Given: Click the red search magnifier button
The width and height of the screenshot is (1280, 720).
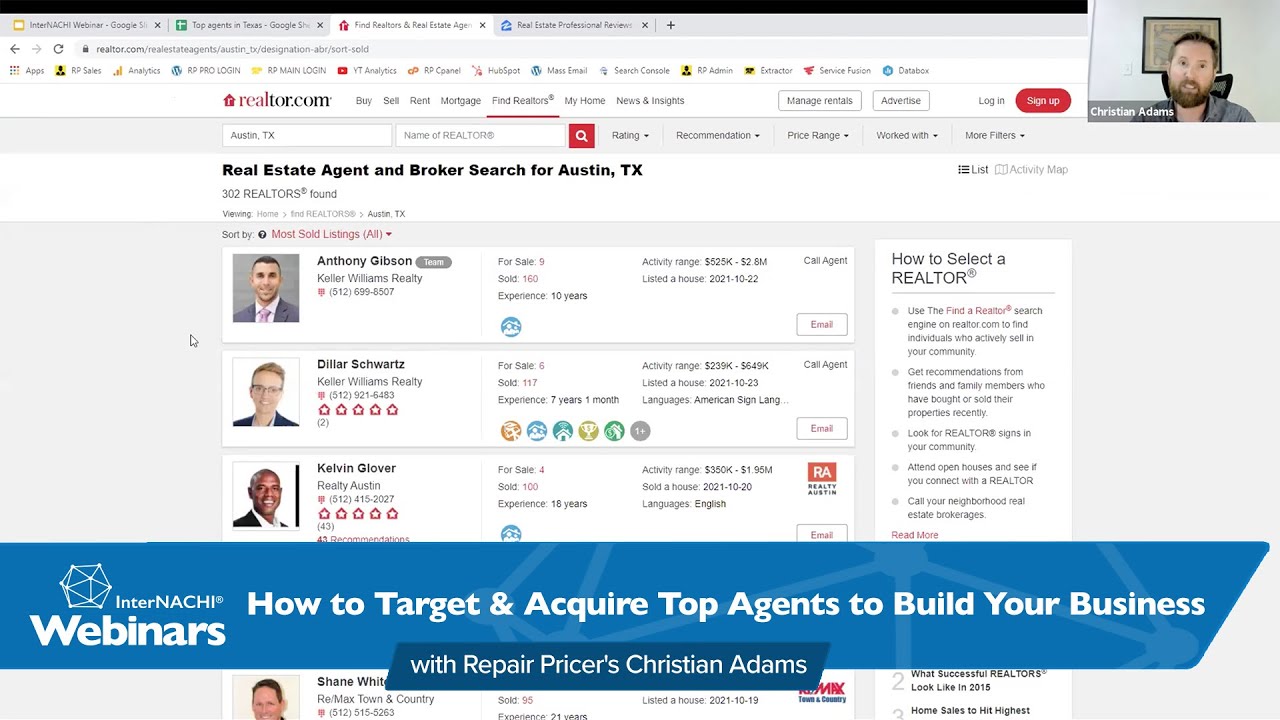Looking at the screenshot, I should click(x=581, y=135).
